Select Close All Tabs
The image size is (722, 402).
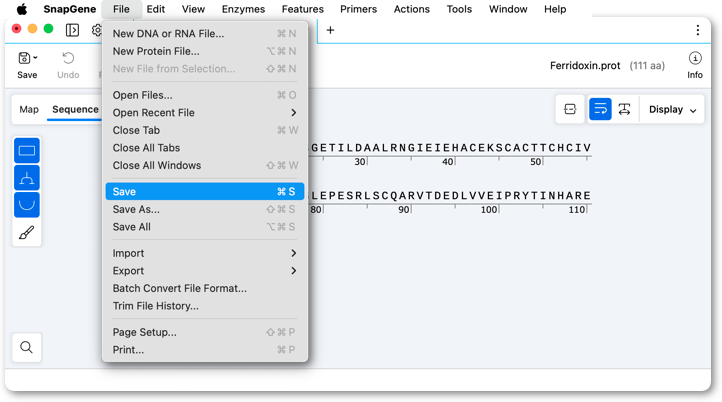pyautogui.click(x=204, y=147)
